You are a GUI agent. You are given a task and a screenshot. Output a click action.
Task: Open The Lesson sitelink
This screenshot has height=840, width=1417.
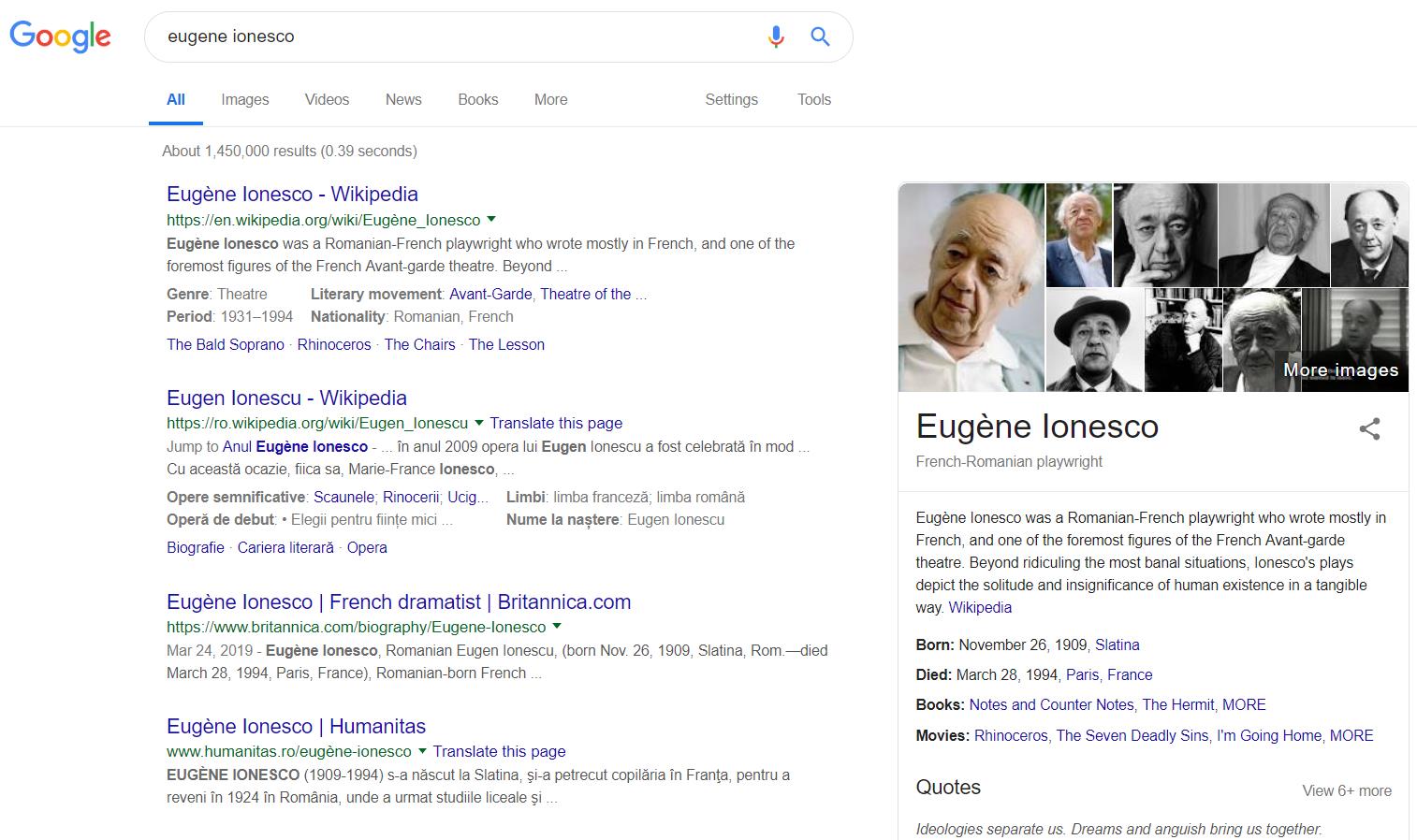pos(506,344)
